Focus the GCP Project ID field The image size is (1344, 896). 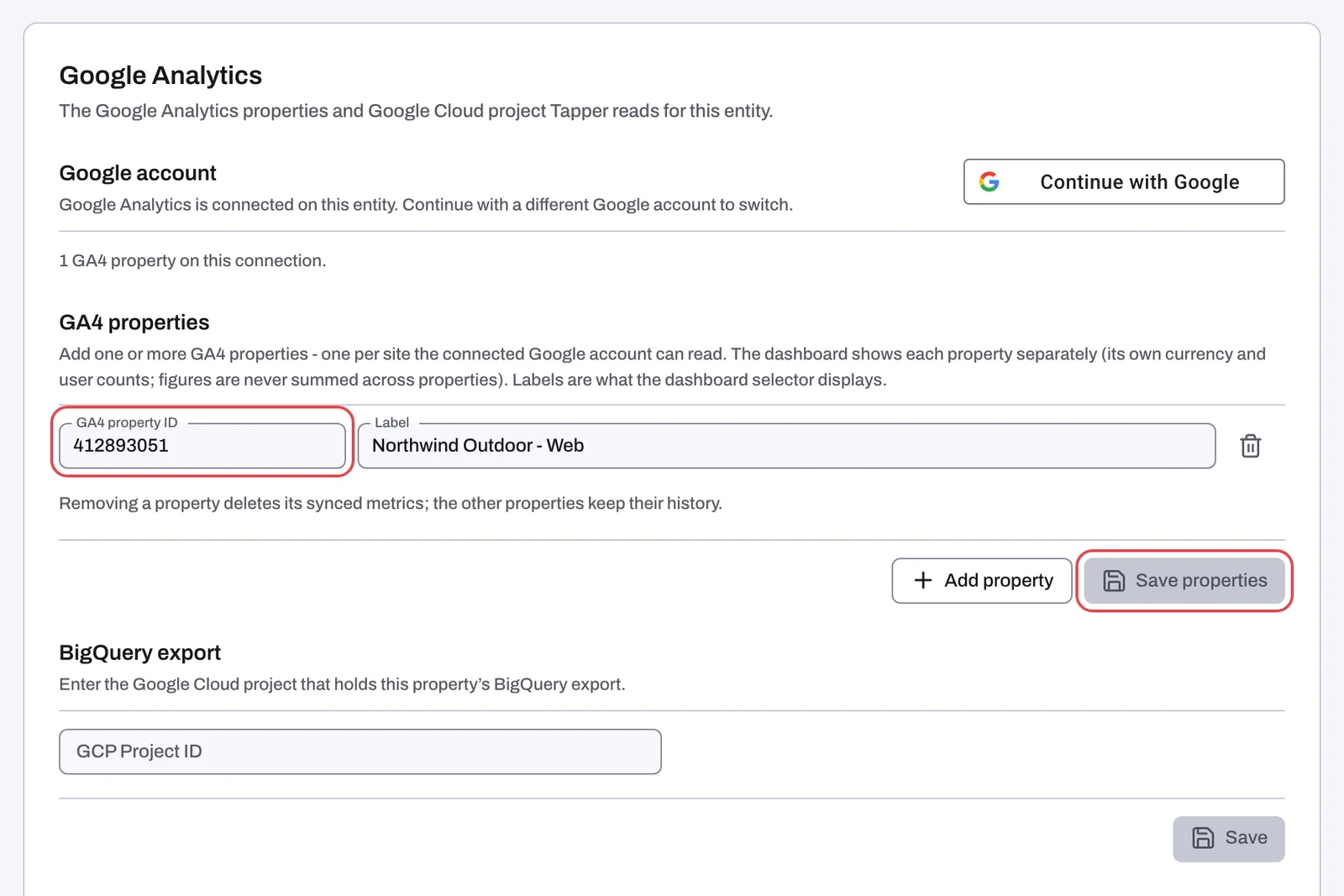(360, 752)
